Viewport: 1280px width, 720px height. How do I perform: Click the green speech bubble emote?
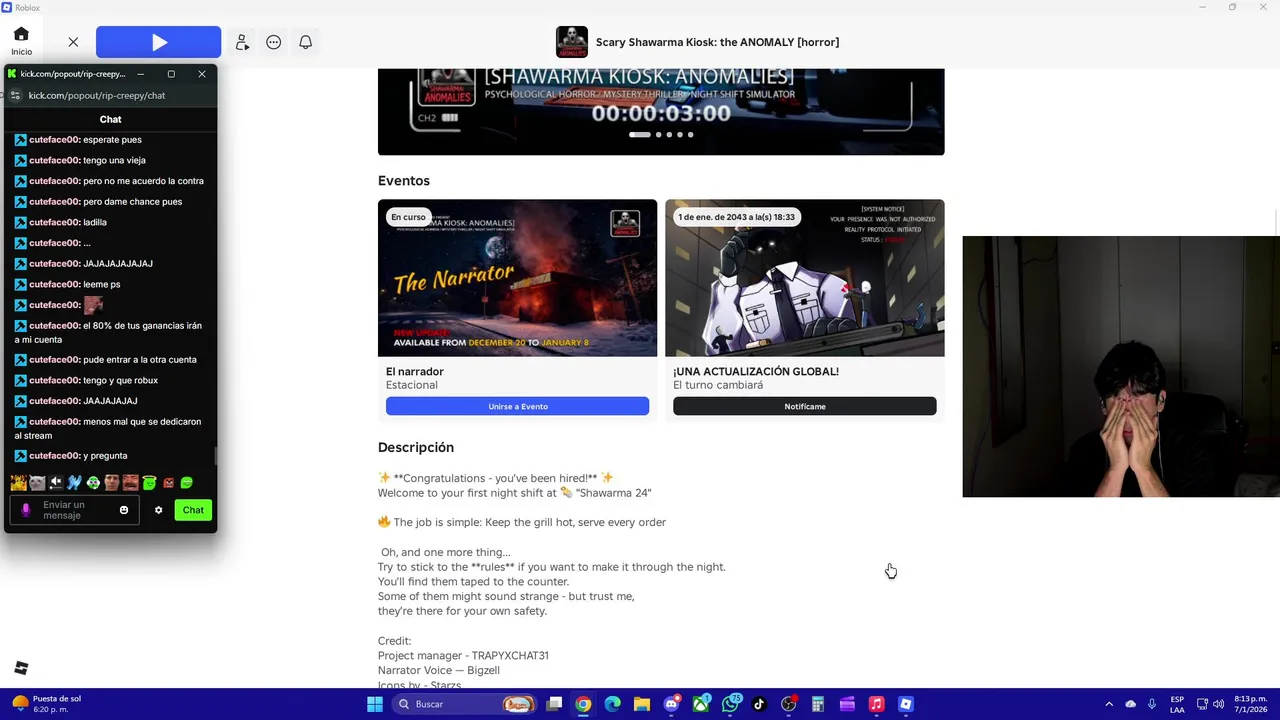pyautogui.click(x=186, y=483)
